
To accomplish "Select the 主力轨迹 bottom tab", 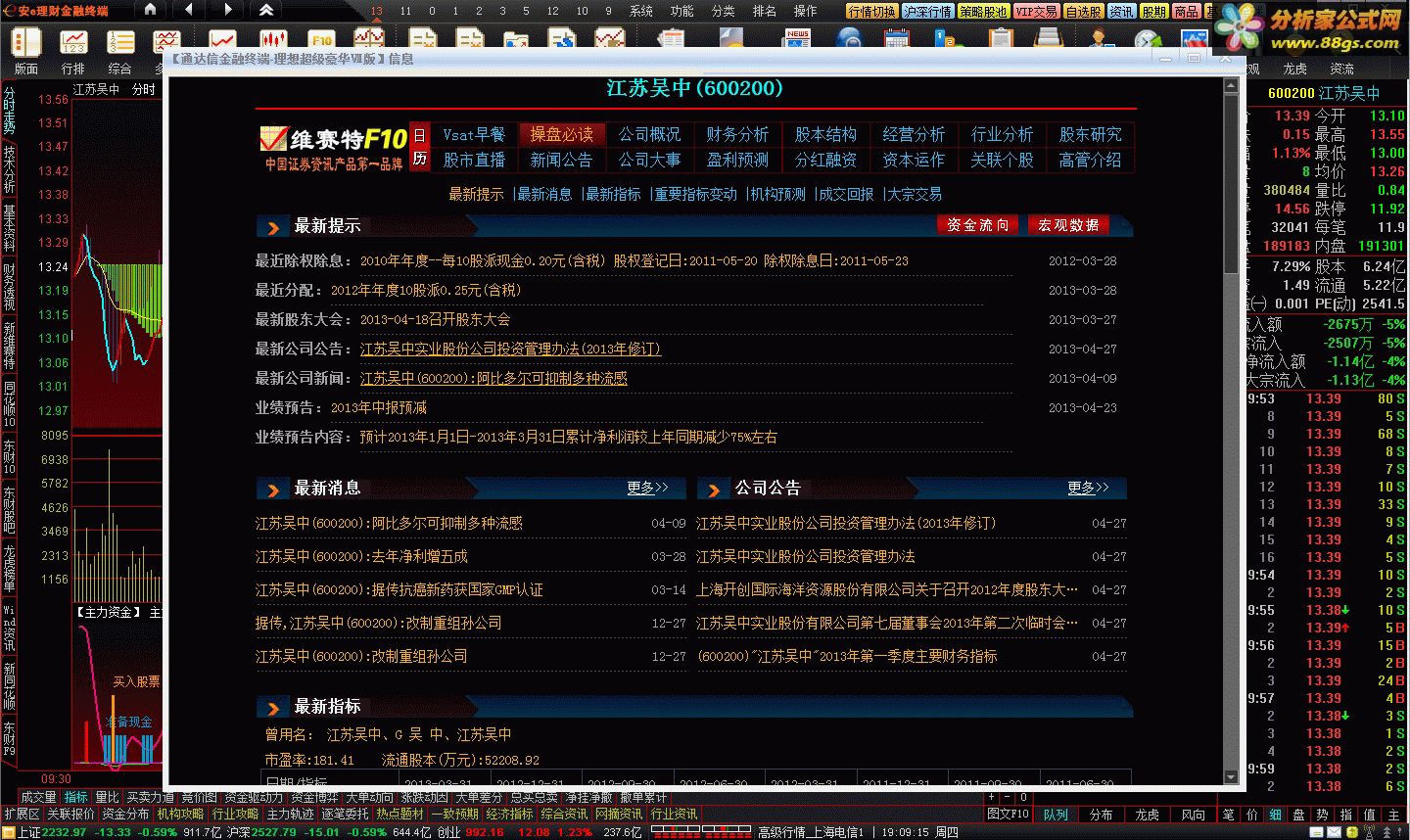I will click(291, 815).
